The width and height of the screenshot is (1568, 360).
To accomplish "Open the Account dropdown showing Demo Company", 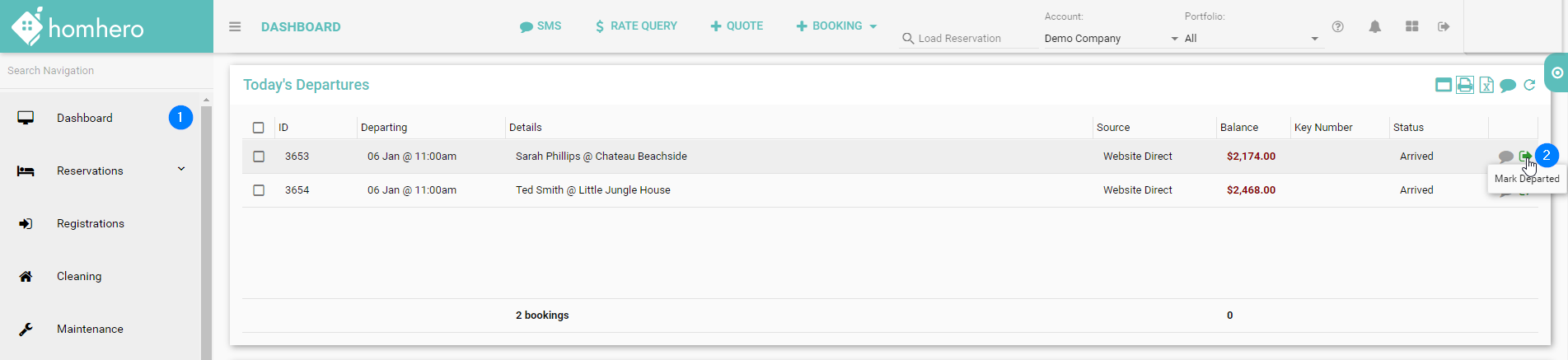I will [x=1111, y=39].
